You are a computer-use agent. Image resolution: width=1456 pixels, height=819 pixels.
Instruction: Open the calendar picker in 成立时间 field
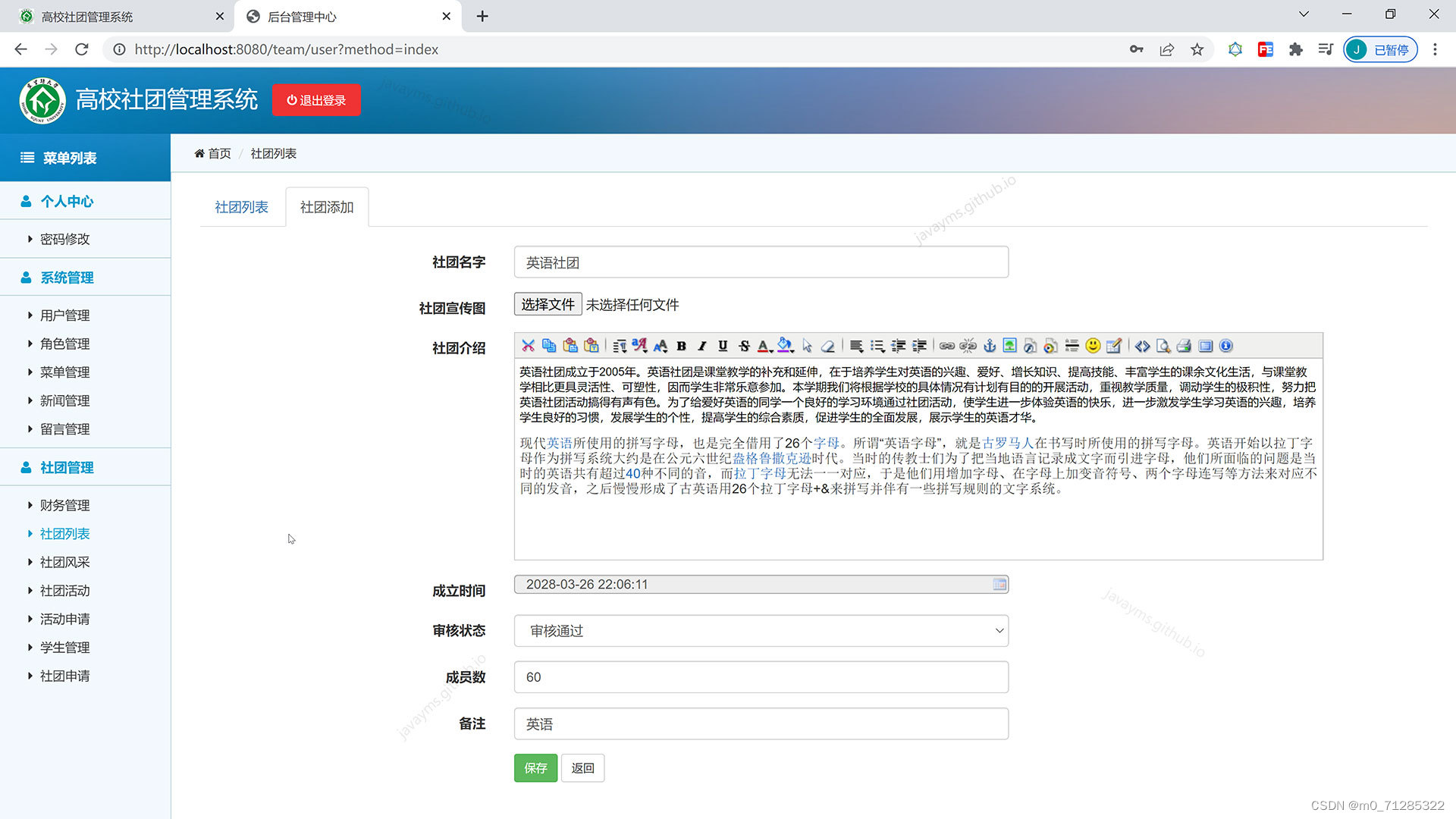[x=999, y=585]
